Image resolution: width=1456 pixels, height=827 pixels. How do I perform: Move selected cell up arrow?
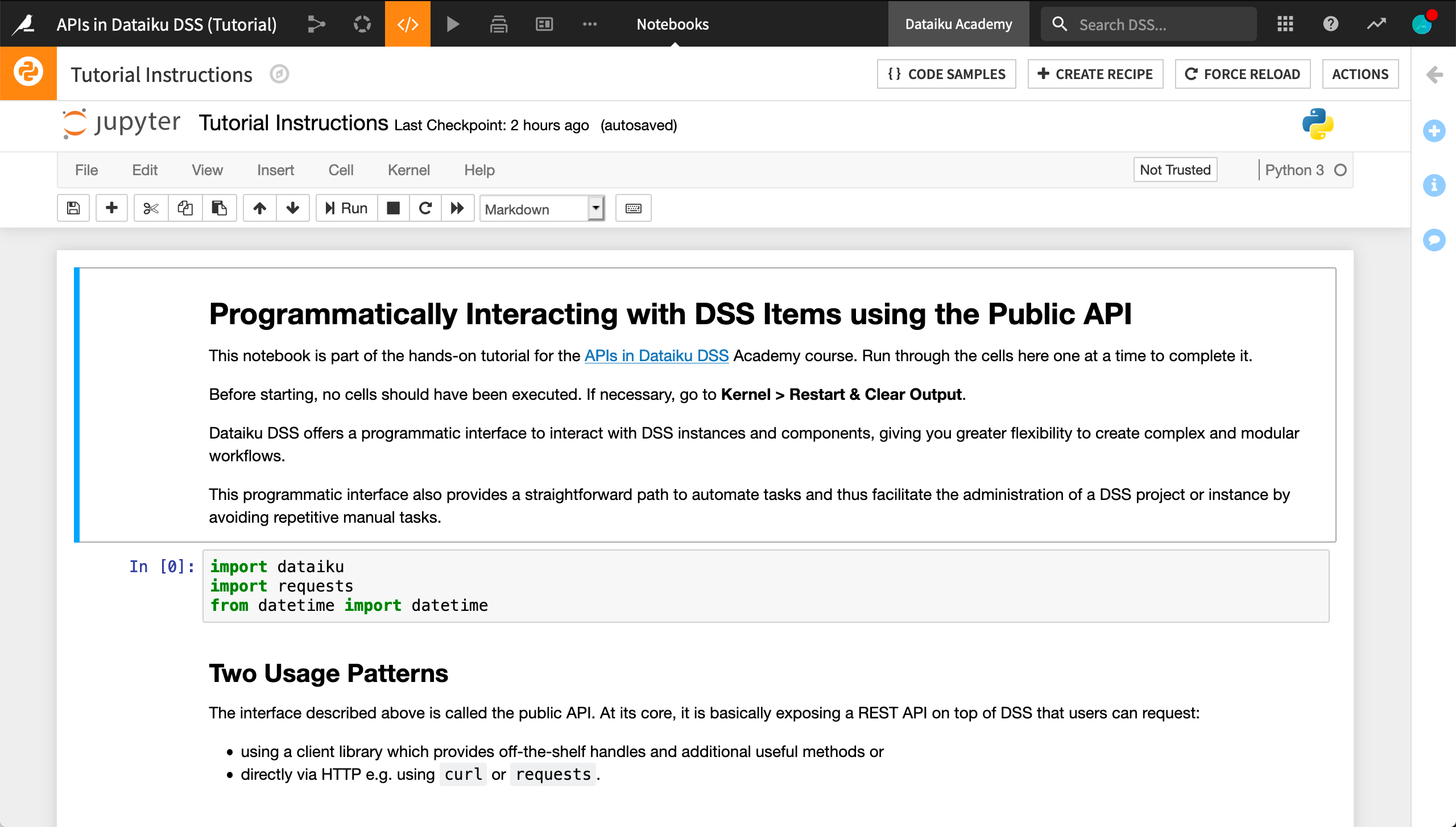[x=260, y=208]
